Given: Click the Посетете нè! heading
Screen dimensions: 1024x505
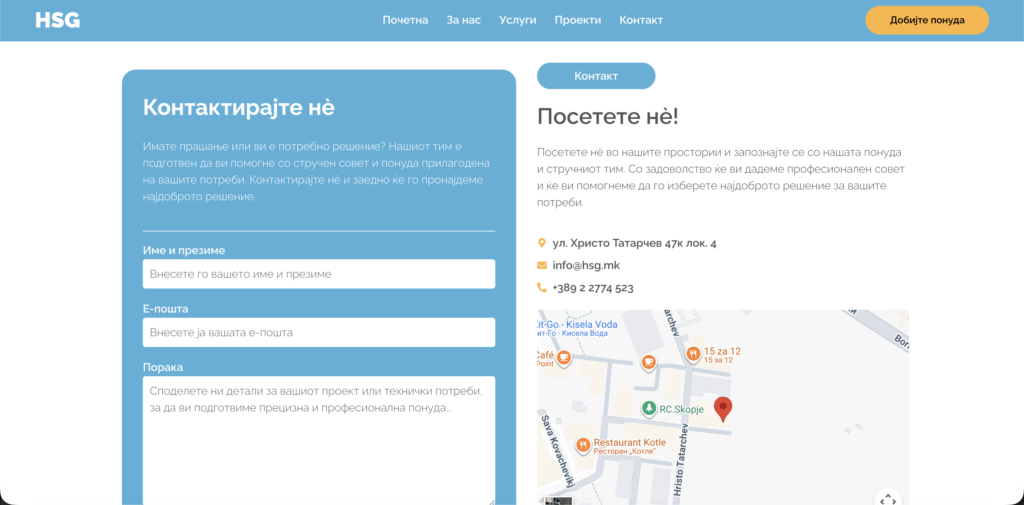Looking at the screenshot, I should coord(608,116).
